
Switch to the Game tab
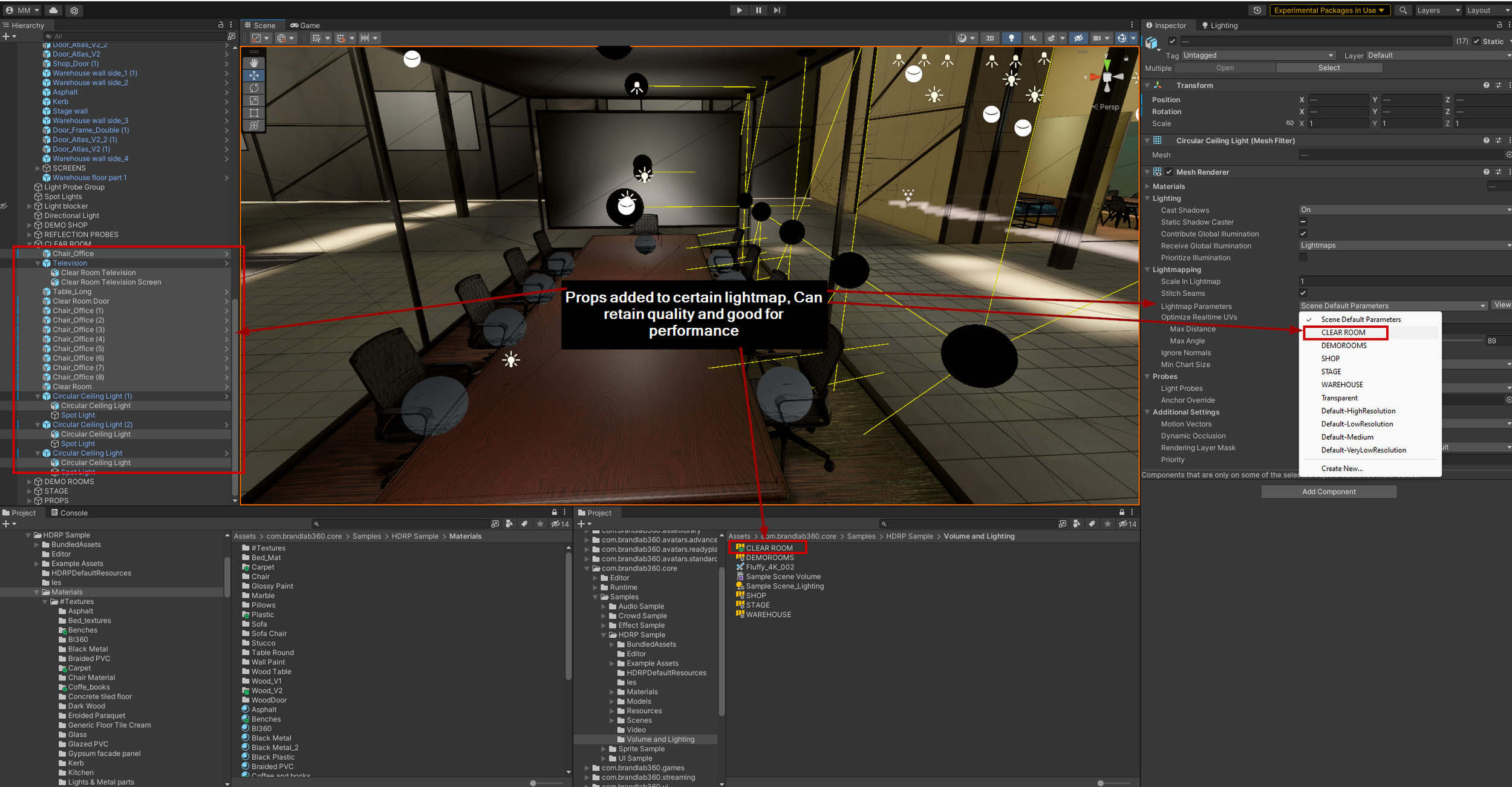[305, 25]
